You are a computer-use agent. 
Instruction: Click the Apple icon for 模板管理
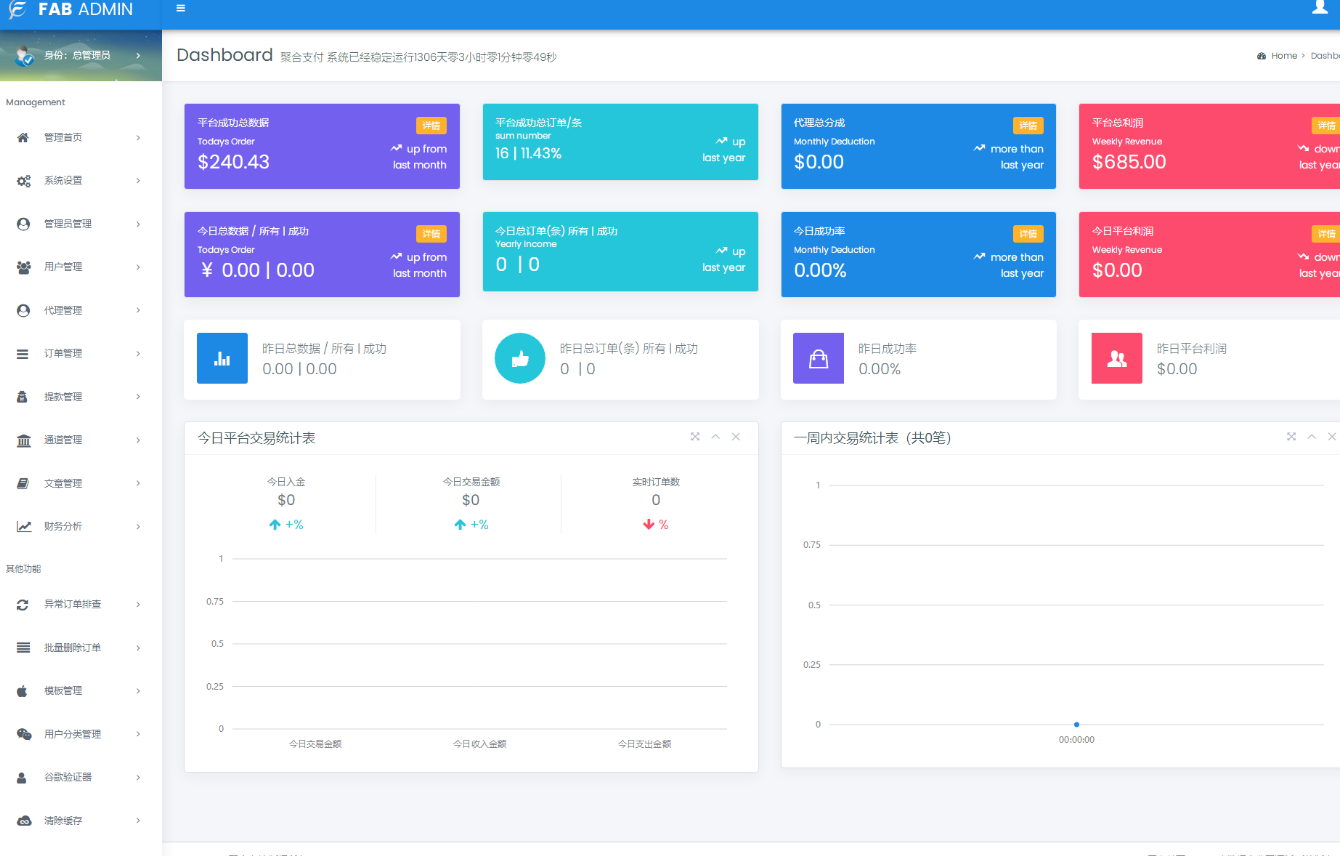[22, 691]
